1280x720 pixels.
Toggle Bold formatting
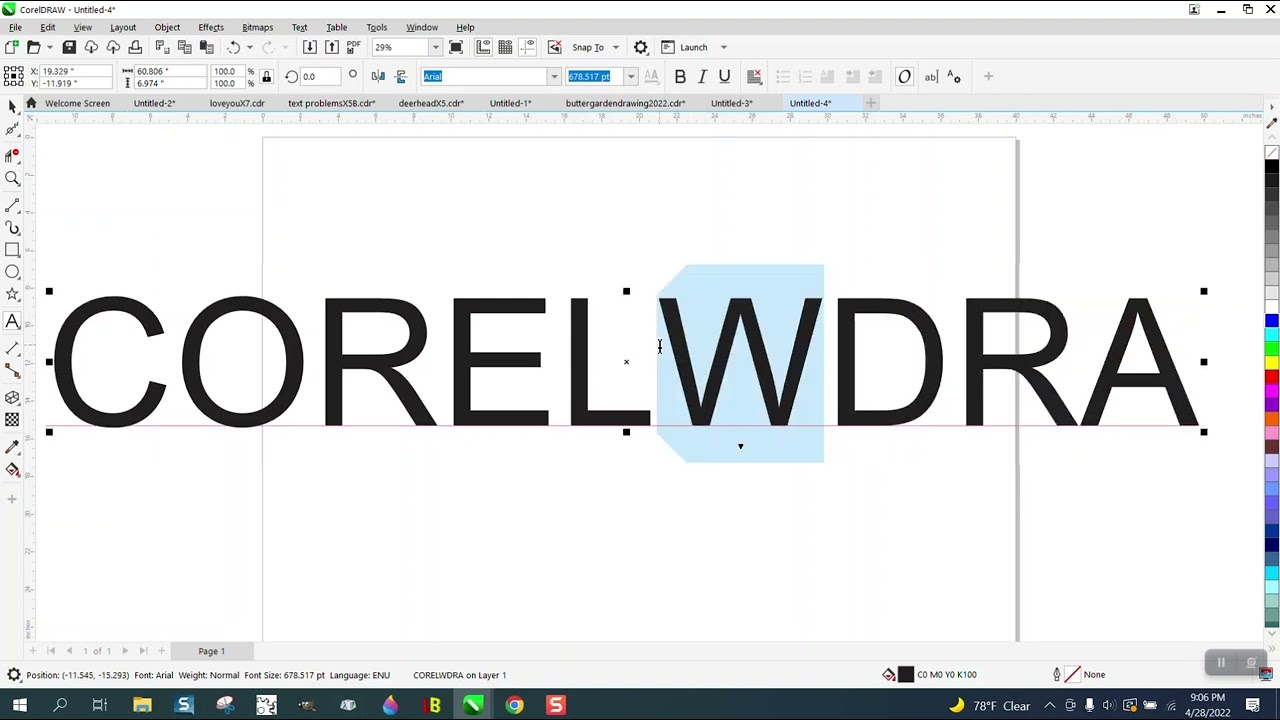(x=680, y=76)
